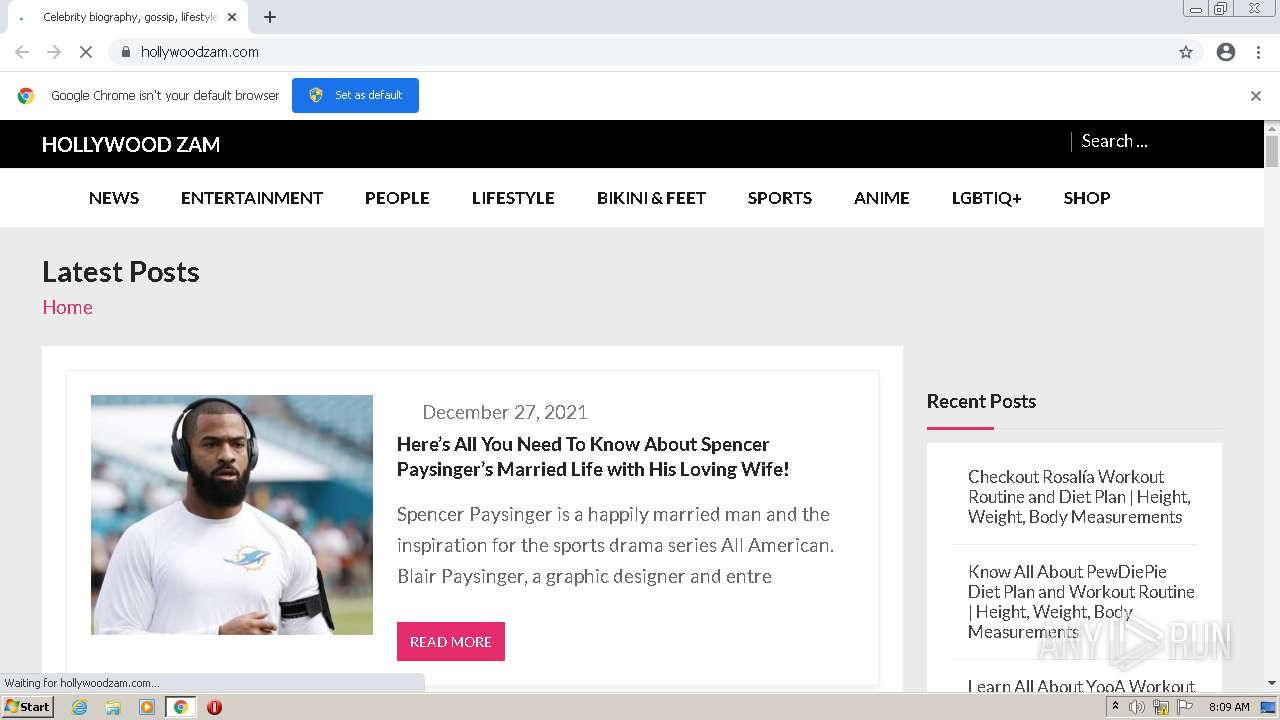
Task: Click READ MORE for the Paysinger post
Action: coord(451,642)
